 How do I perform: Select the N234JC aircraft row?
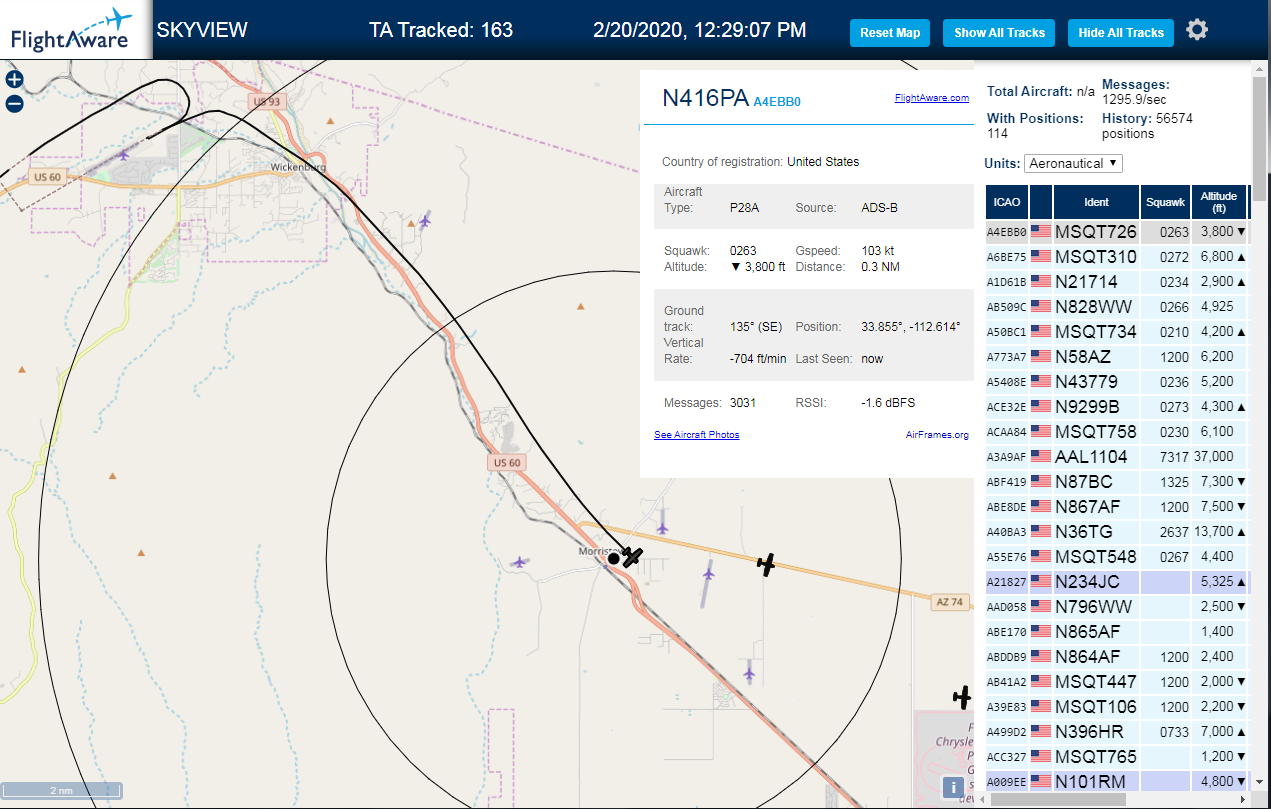click(1116, 582)
